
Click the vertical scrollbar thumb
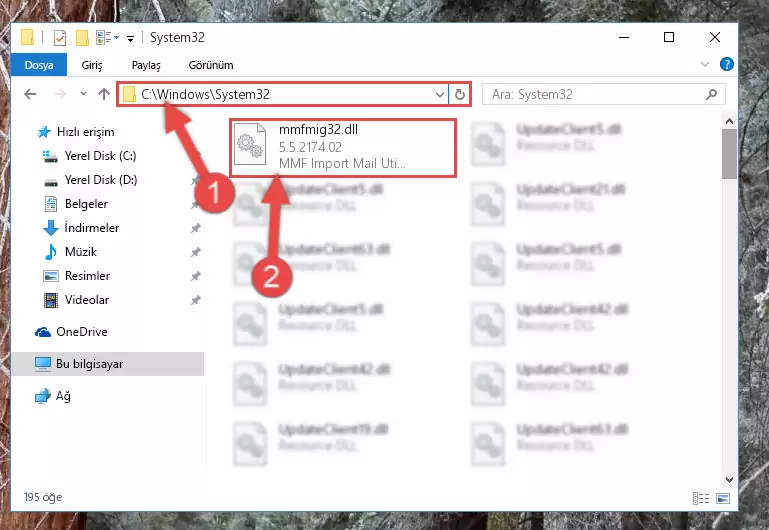pyautogui.click(x=729, y=154)
